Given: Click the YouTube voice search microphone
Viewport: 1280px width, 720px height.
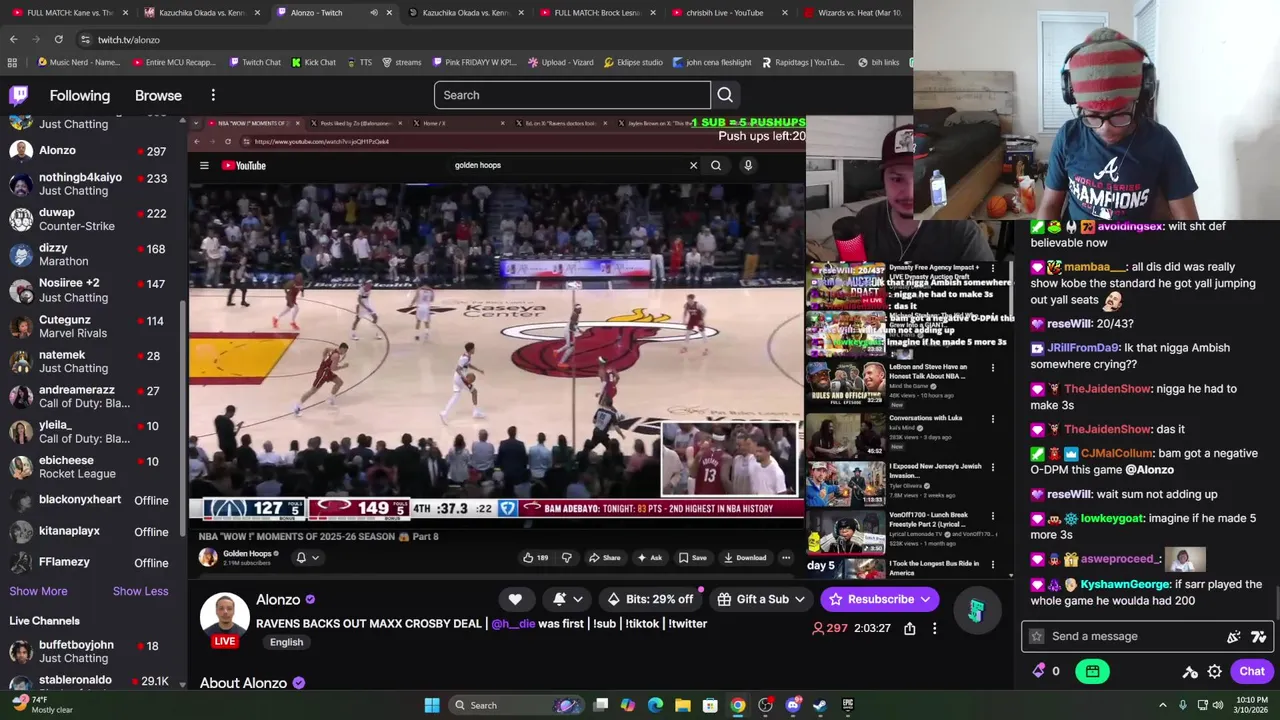Looking at the screenshot, I should (x=747, y=166).
